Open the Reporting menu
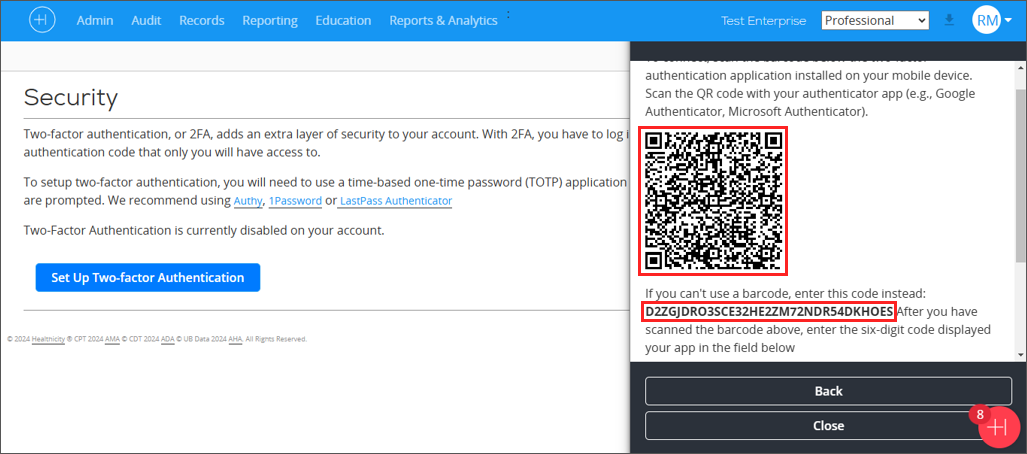Image resolution: width=1027 pixels, height=454 pixels. click(270, 21)
